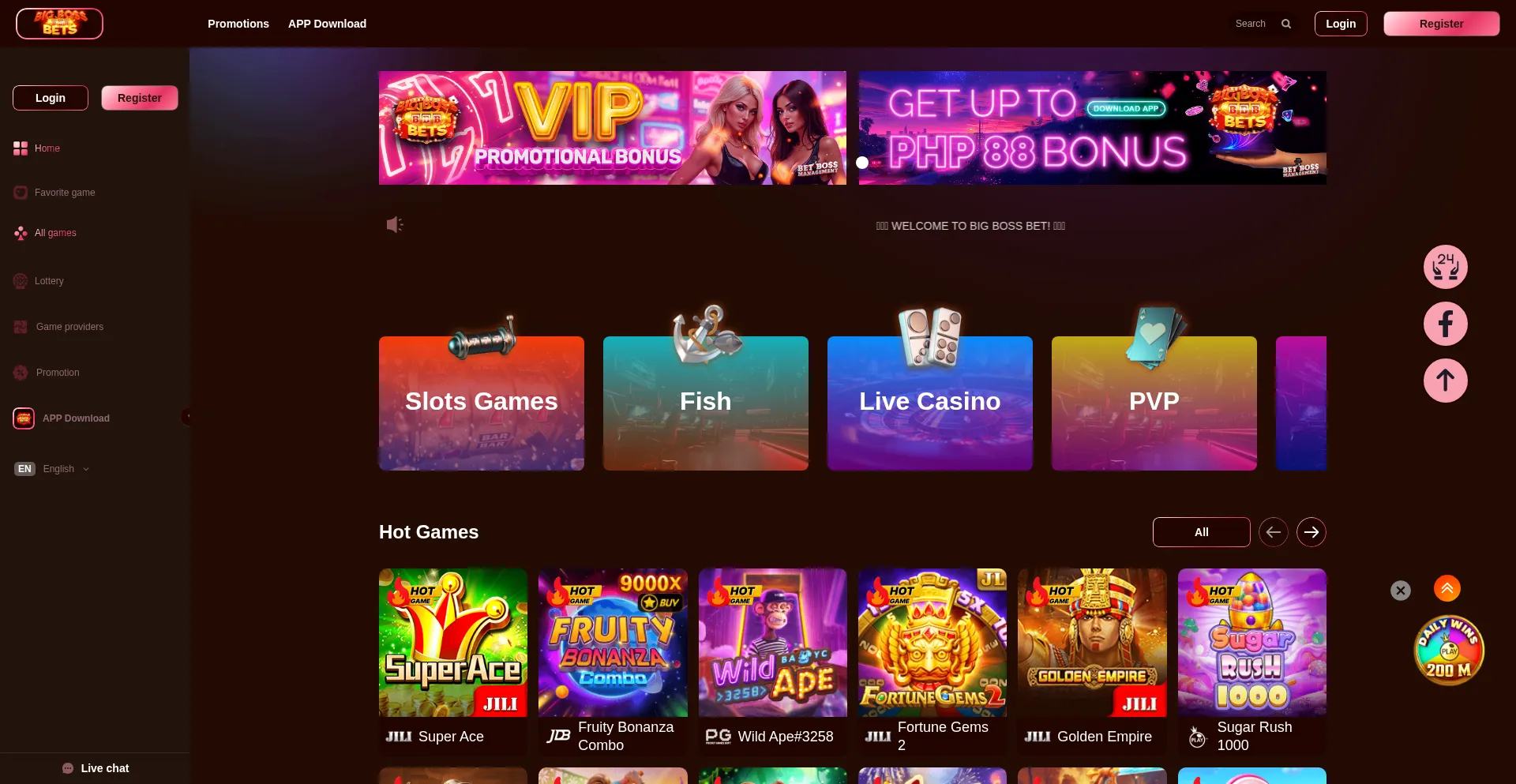Select the first banner carousel dot

(x=862, y=163)
